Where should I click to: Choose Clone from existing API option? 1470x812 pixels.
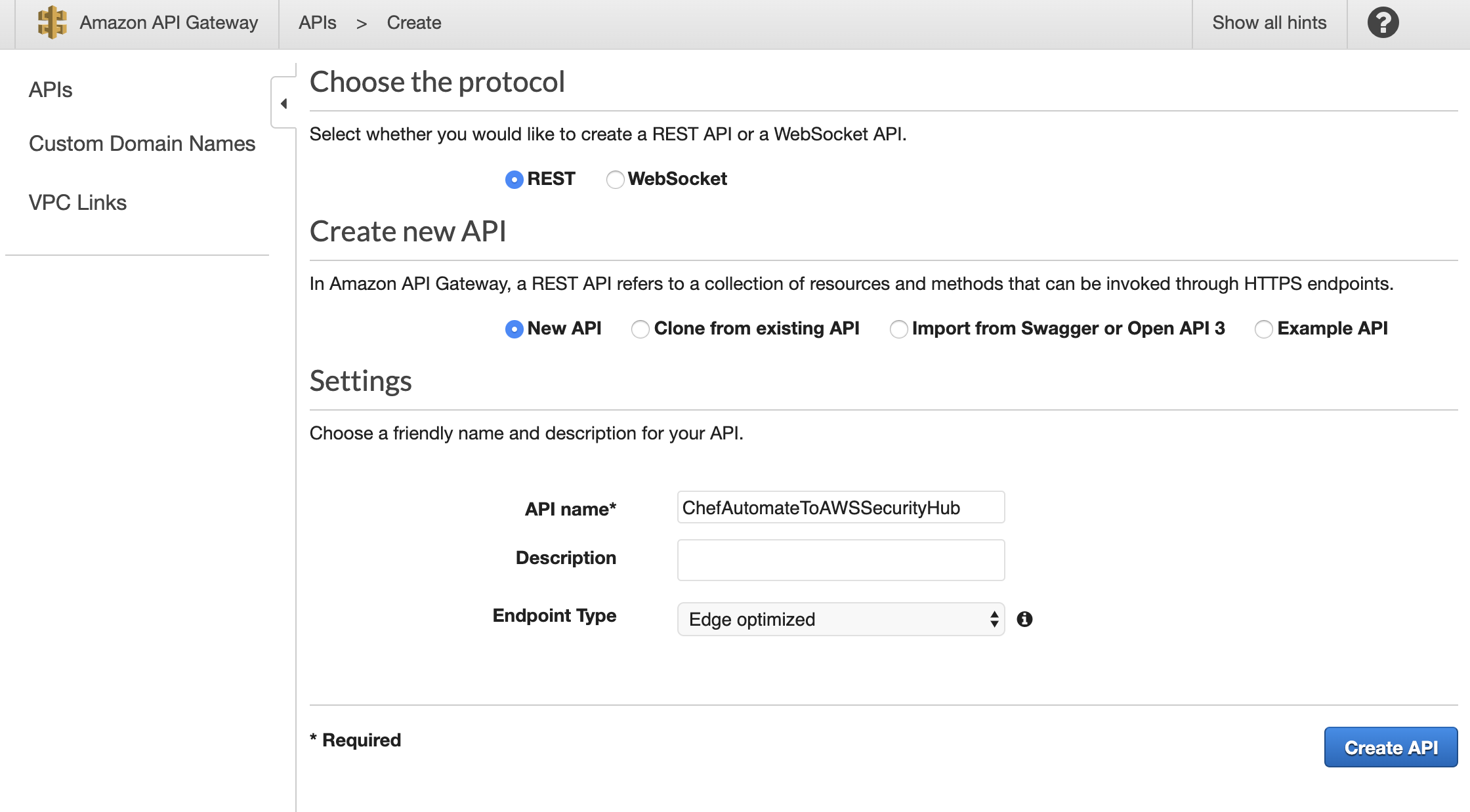pyautogui.click(x=640, y=329)
